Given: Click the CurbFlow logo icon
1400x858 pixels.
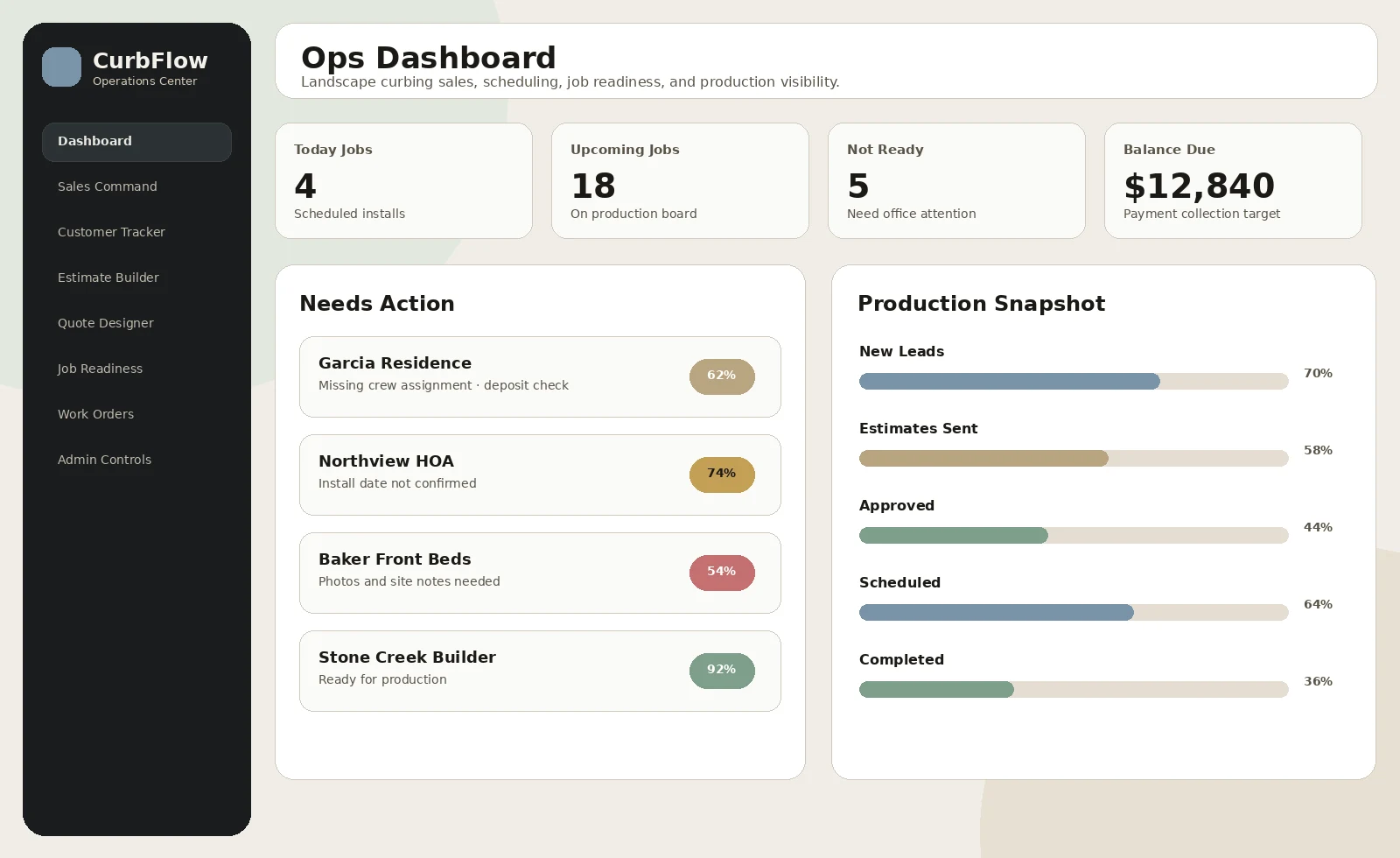Looking at the screenshot, I should (61, 67).
